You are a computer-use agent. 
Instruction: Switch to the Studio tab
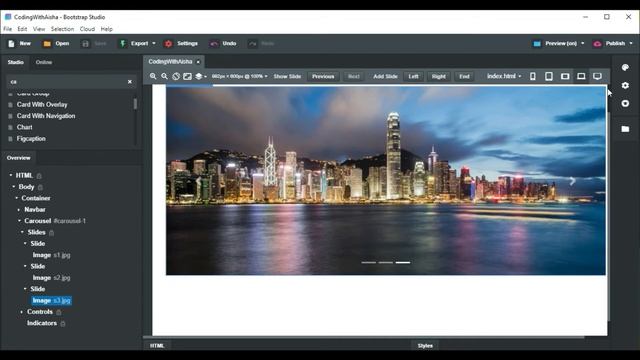point(16,62)
